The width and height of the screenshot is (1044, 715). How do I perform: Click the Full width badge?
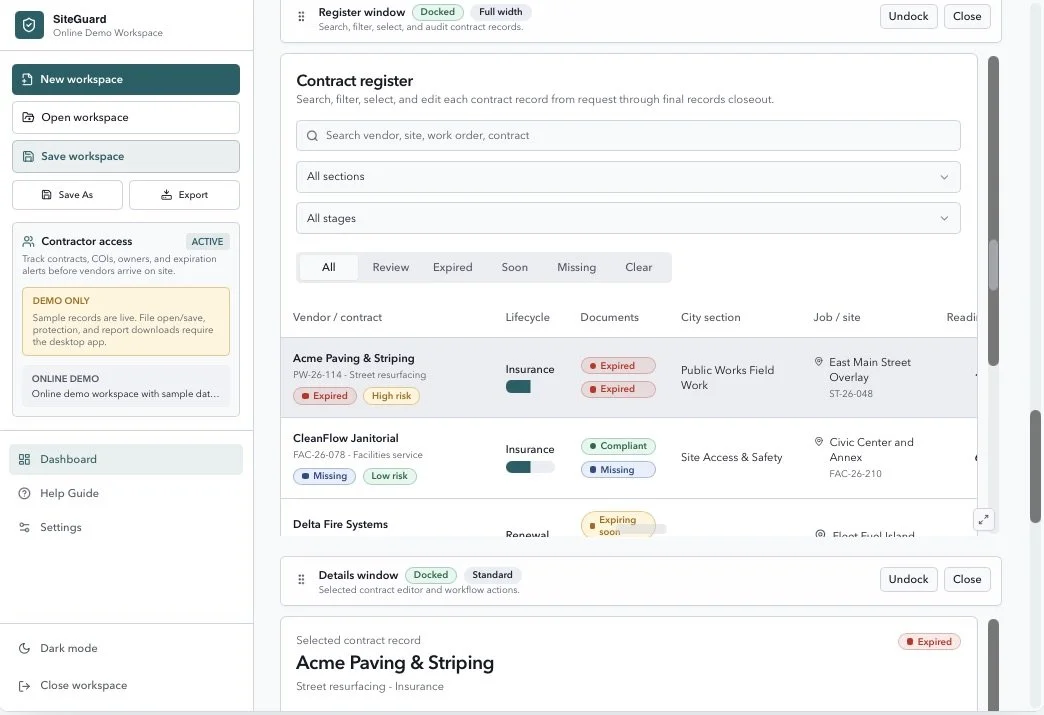(x=501, y=12)
